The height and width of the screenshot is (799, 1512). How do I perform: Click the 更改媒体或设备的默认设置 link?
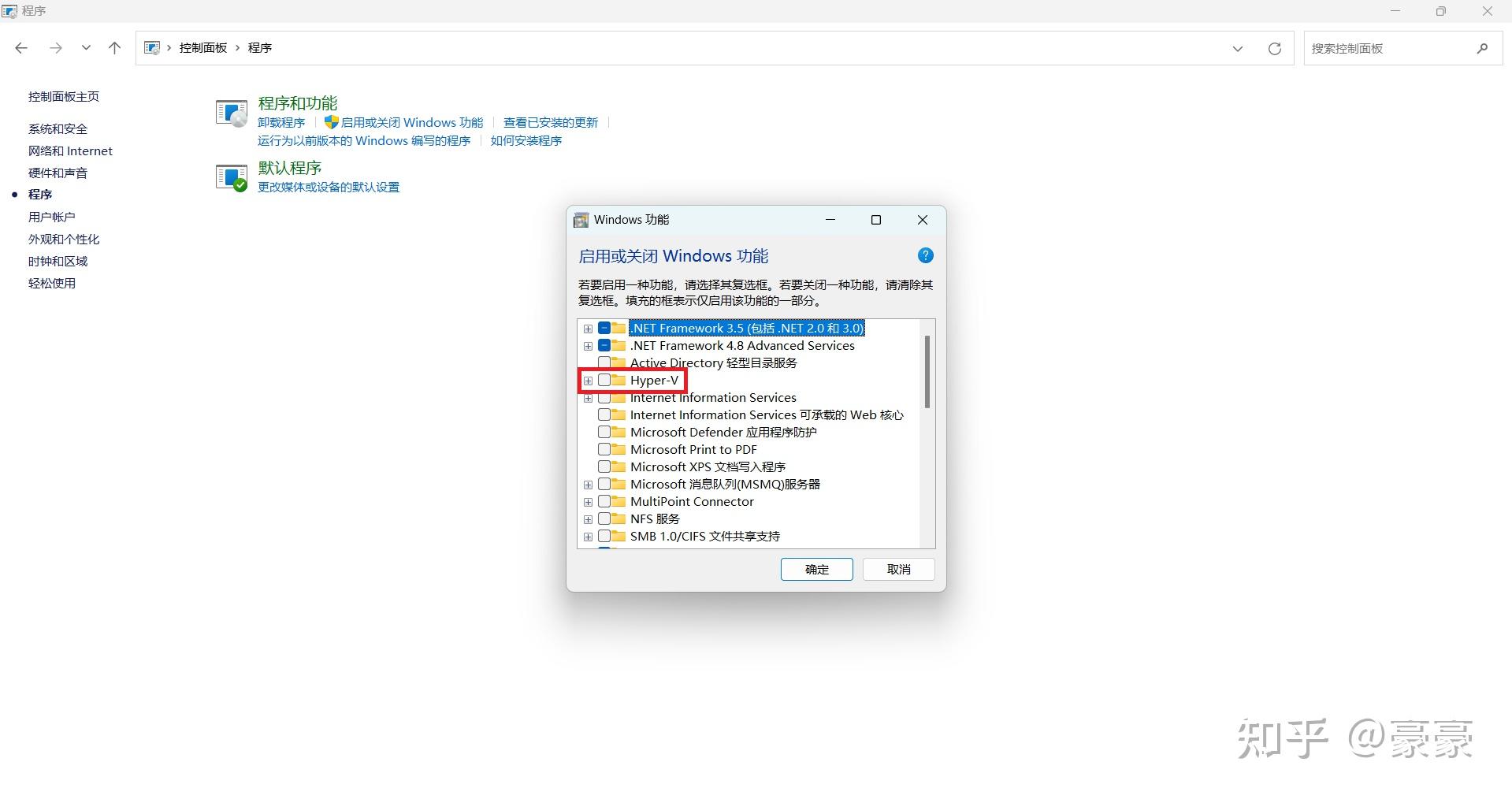329,187
